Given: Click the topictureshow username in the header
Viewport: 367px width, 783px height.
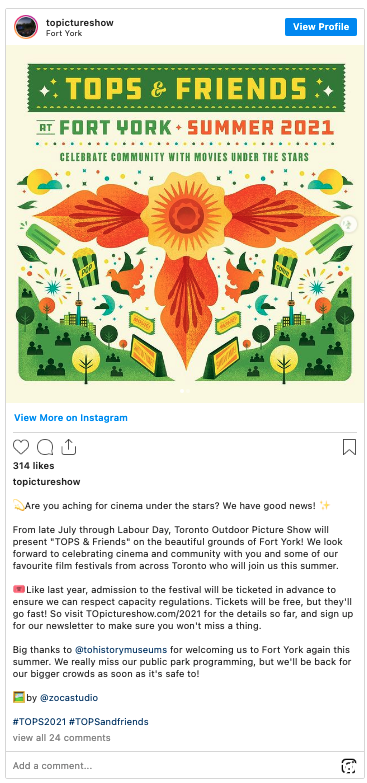Looking at the screenshot, I should tap(80, 22).
